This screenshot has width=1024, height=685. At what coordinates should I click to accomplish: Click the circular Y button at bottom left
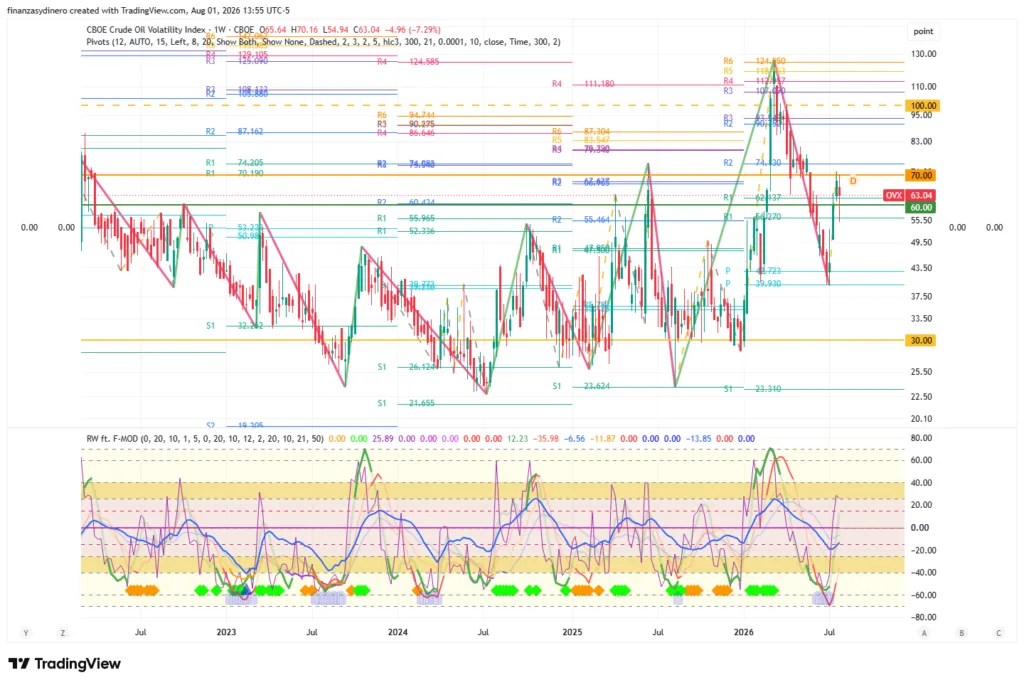[x=26, y=633]
